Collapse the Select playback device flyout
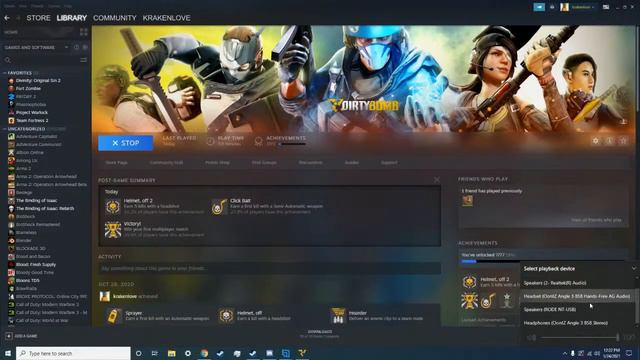 pyautogui.click(x=633, y=269)
